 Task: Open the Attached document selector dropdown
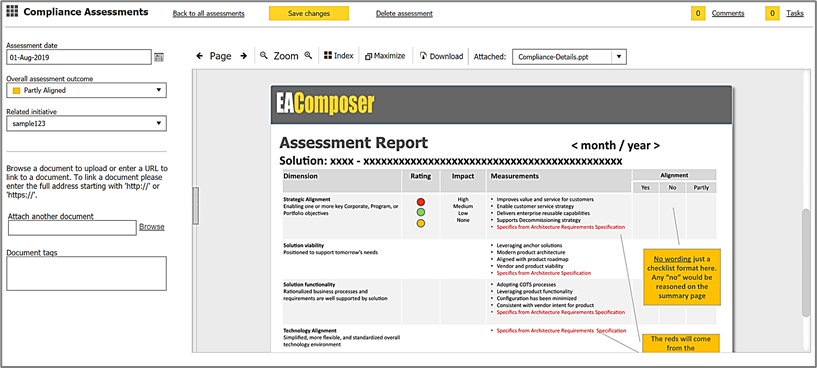(x=570, y=57)
